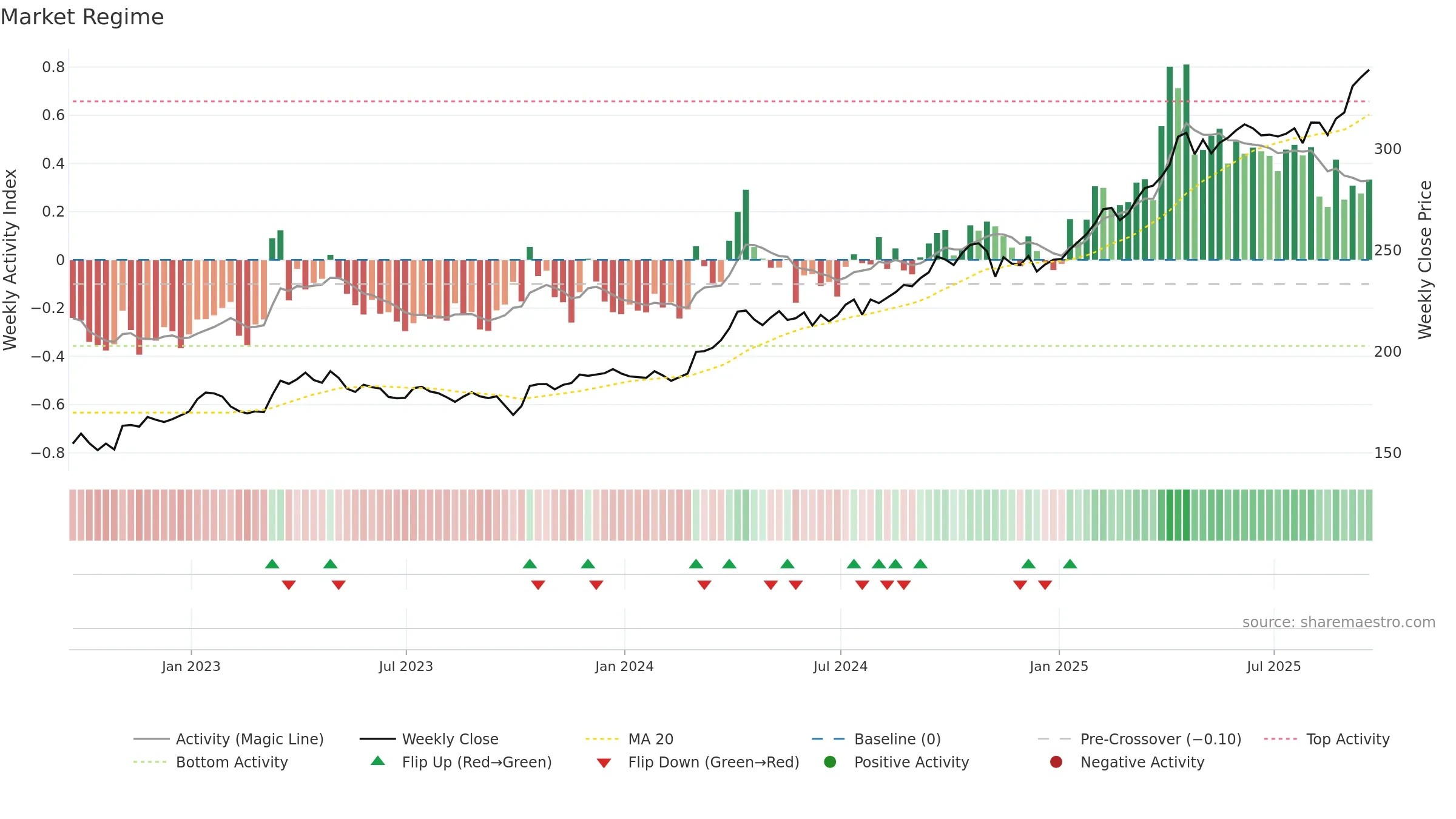Click the yellow dotted MA 20 swatch

pos(602,739)
